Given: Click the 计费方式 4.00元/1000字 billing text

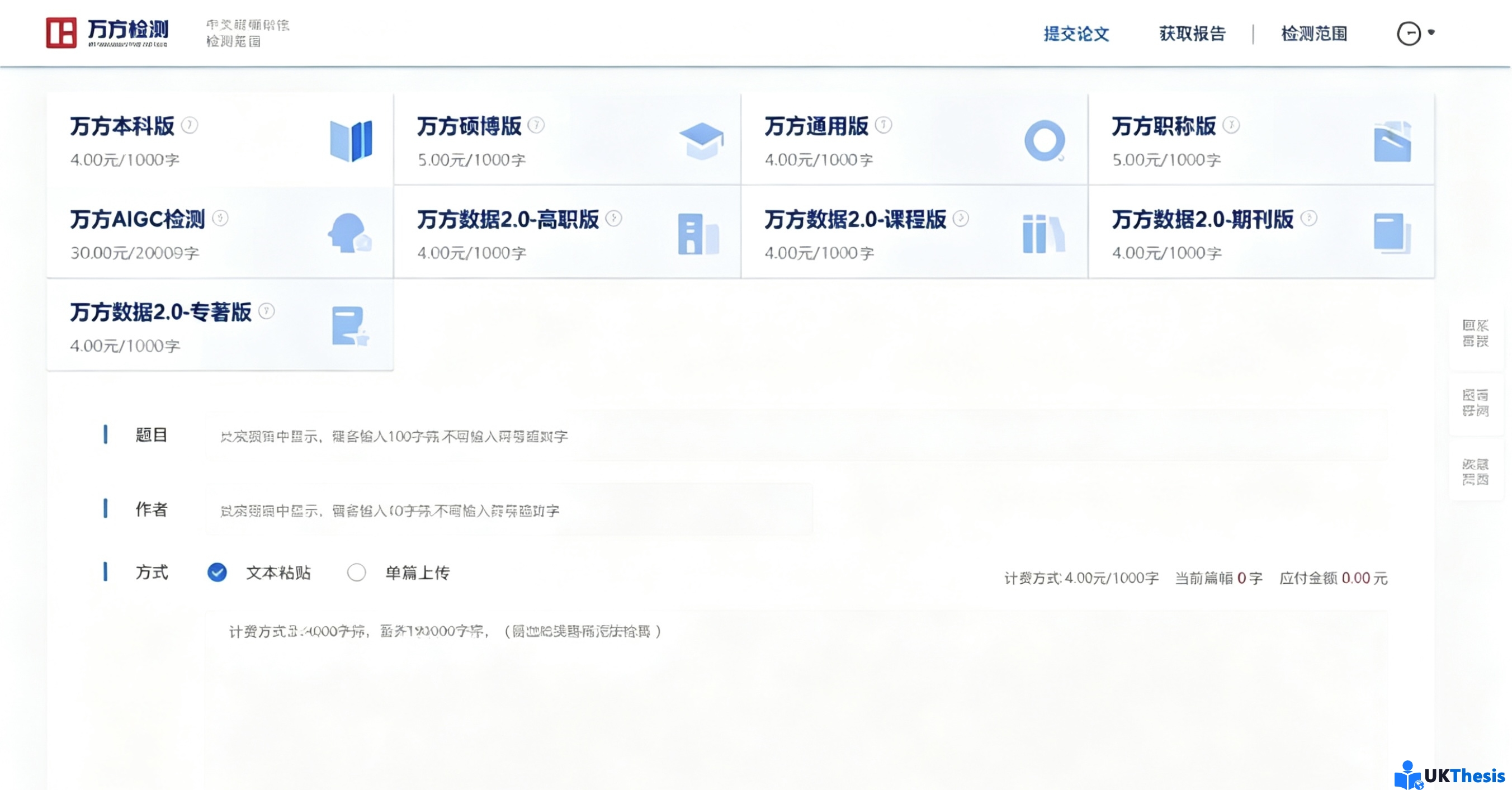Looking at the screenshot, I should pyautogui.click(x=1081, y=578).
